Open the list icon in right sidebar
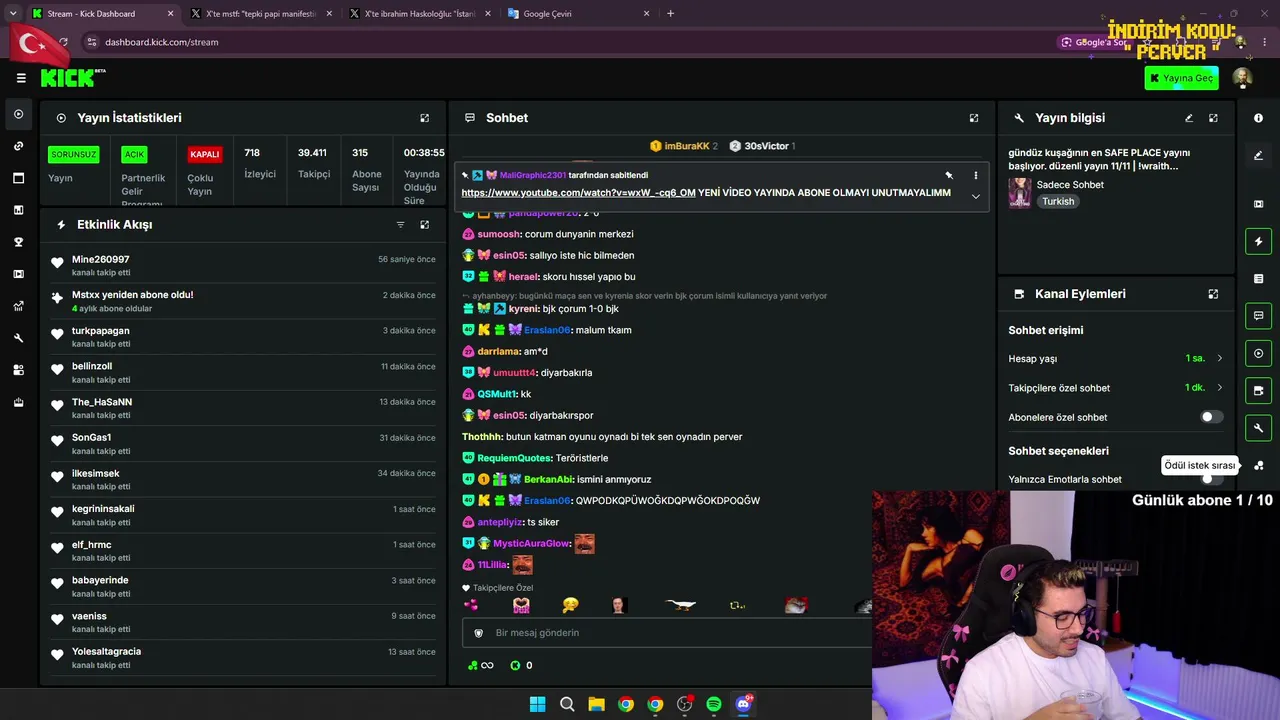The height and width of the screenshot is (720, 1280). 1258,278
